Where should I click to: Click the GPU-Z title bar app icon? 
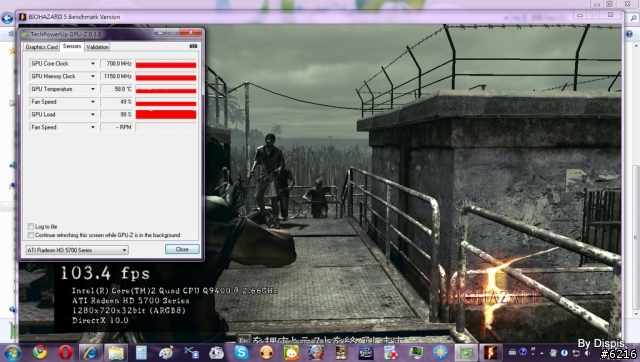pos(25,34)
